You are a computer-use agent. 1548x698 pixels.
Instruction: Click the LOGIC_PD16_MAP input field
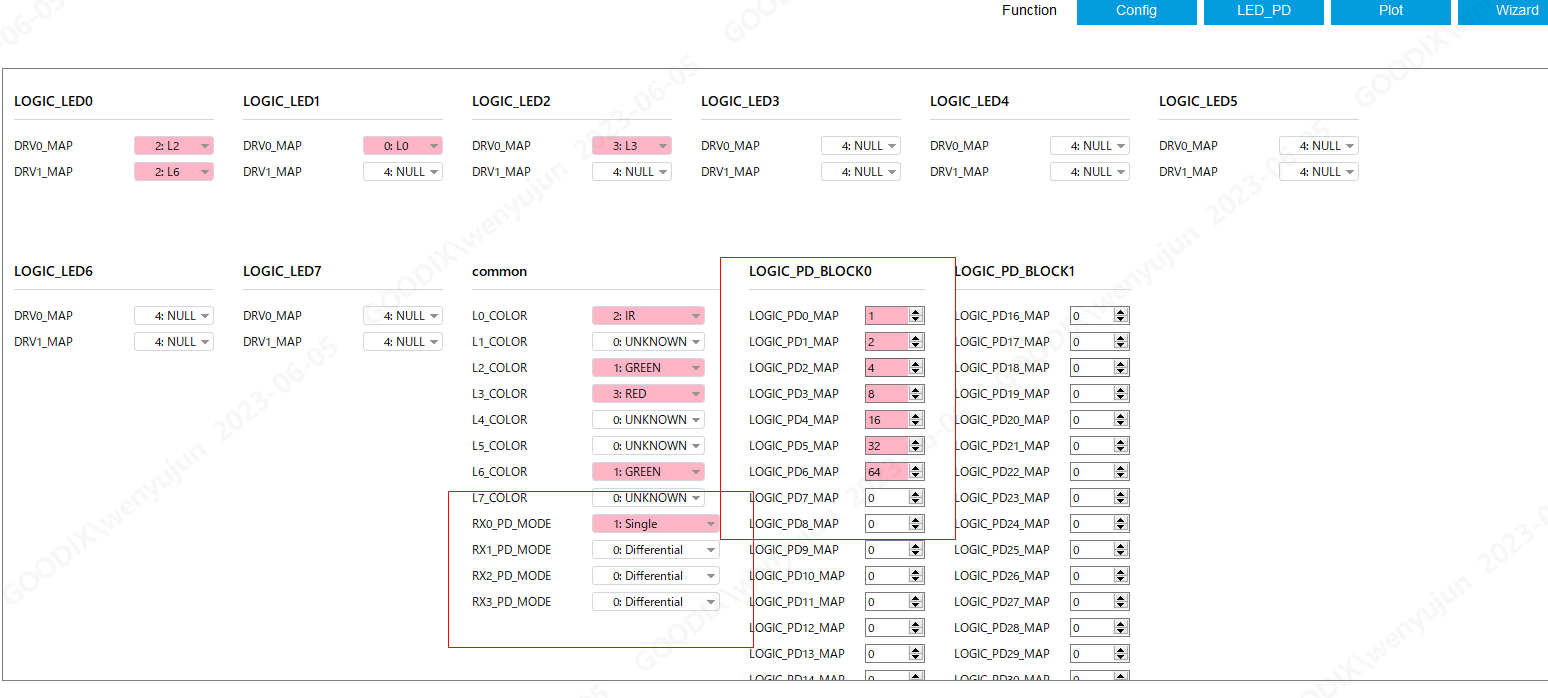1091,316
